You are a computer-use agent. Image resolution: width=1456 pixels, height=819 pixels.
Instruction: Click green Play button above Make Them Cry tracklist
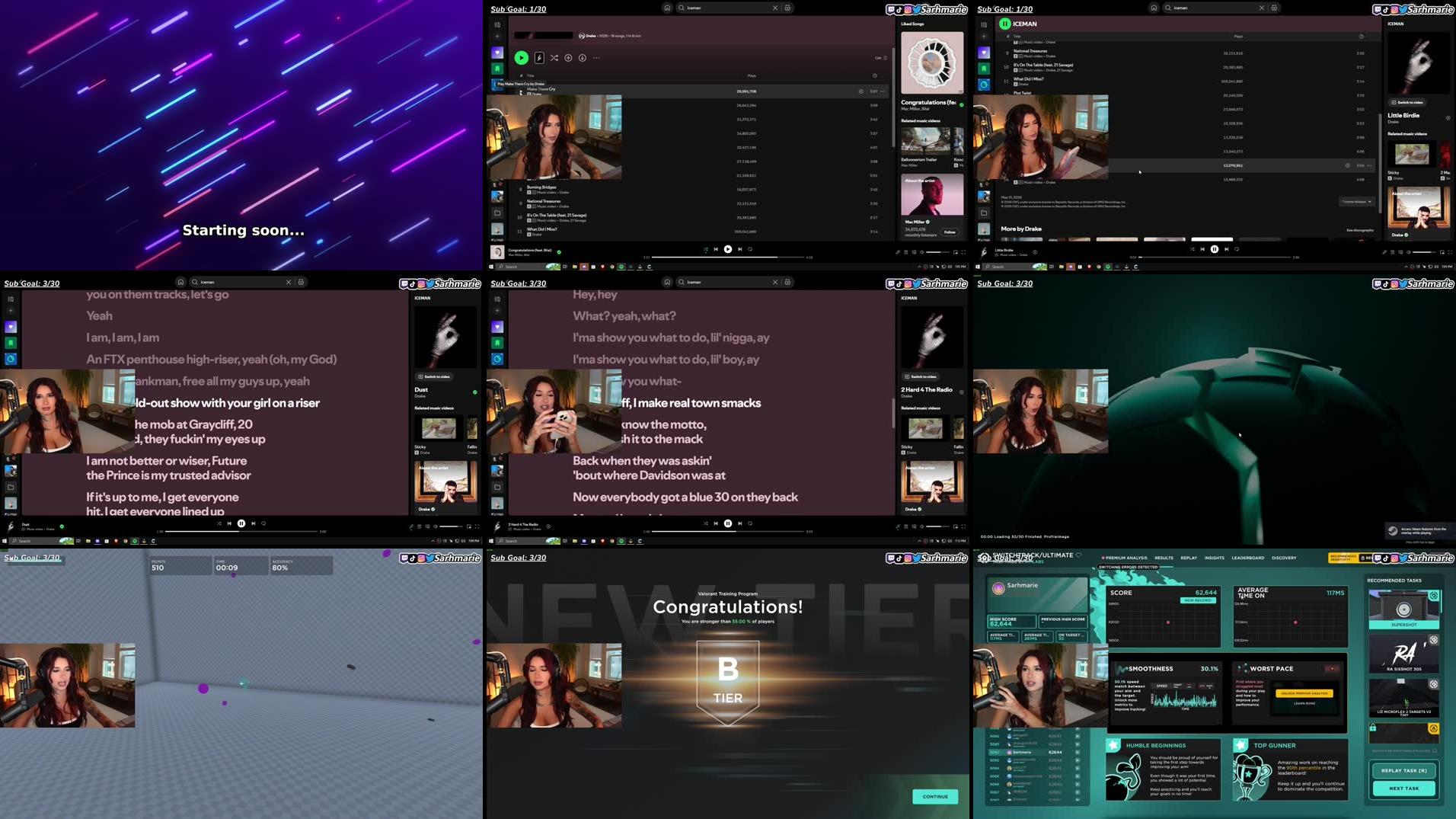point(521,58)
